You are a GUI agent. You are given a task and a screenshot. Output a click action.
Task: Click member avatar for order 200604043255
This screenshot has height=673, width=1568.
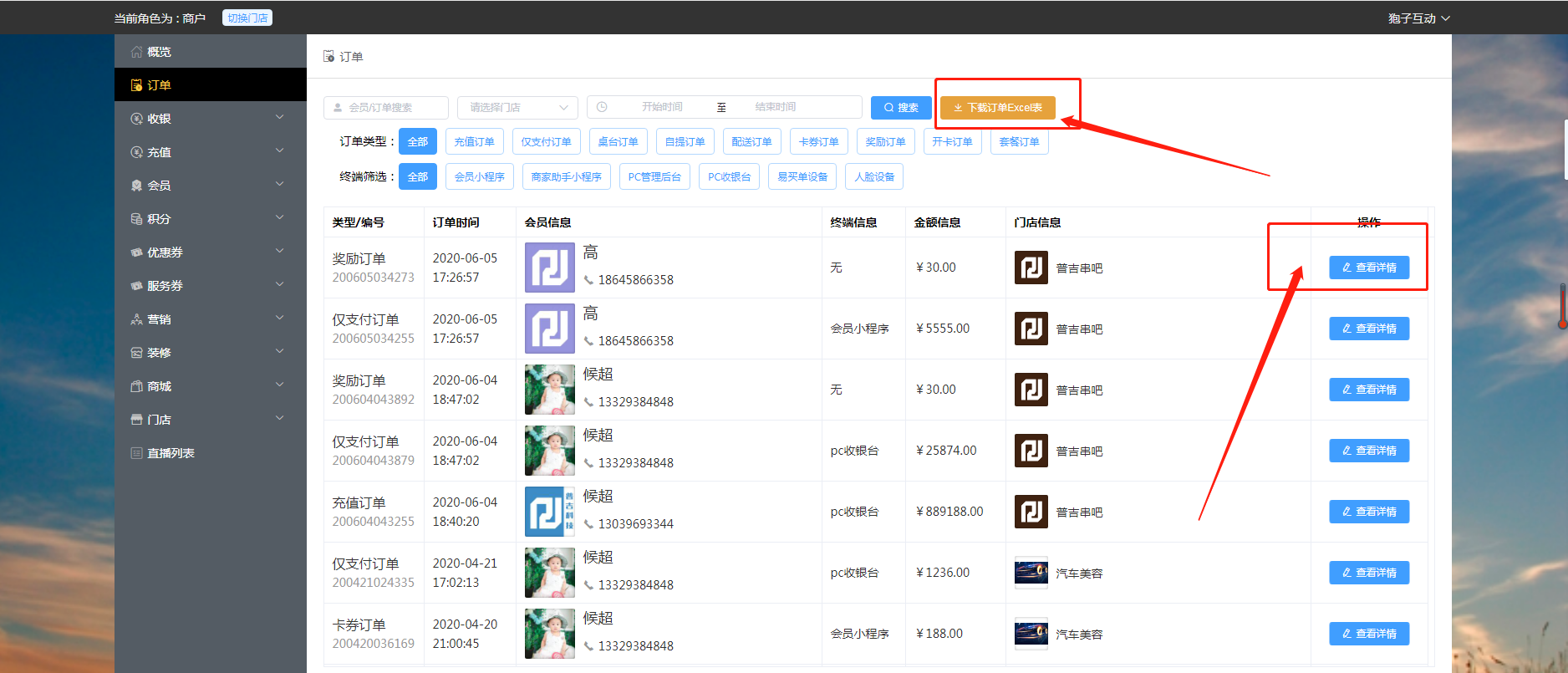550,512
